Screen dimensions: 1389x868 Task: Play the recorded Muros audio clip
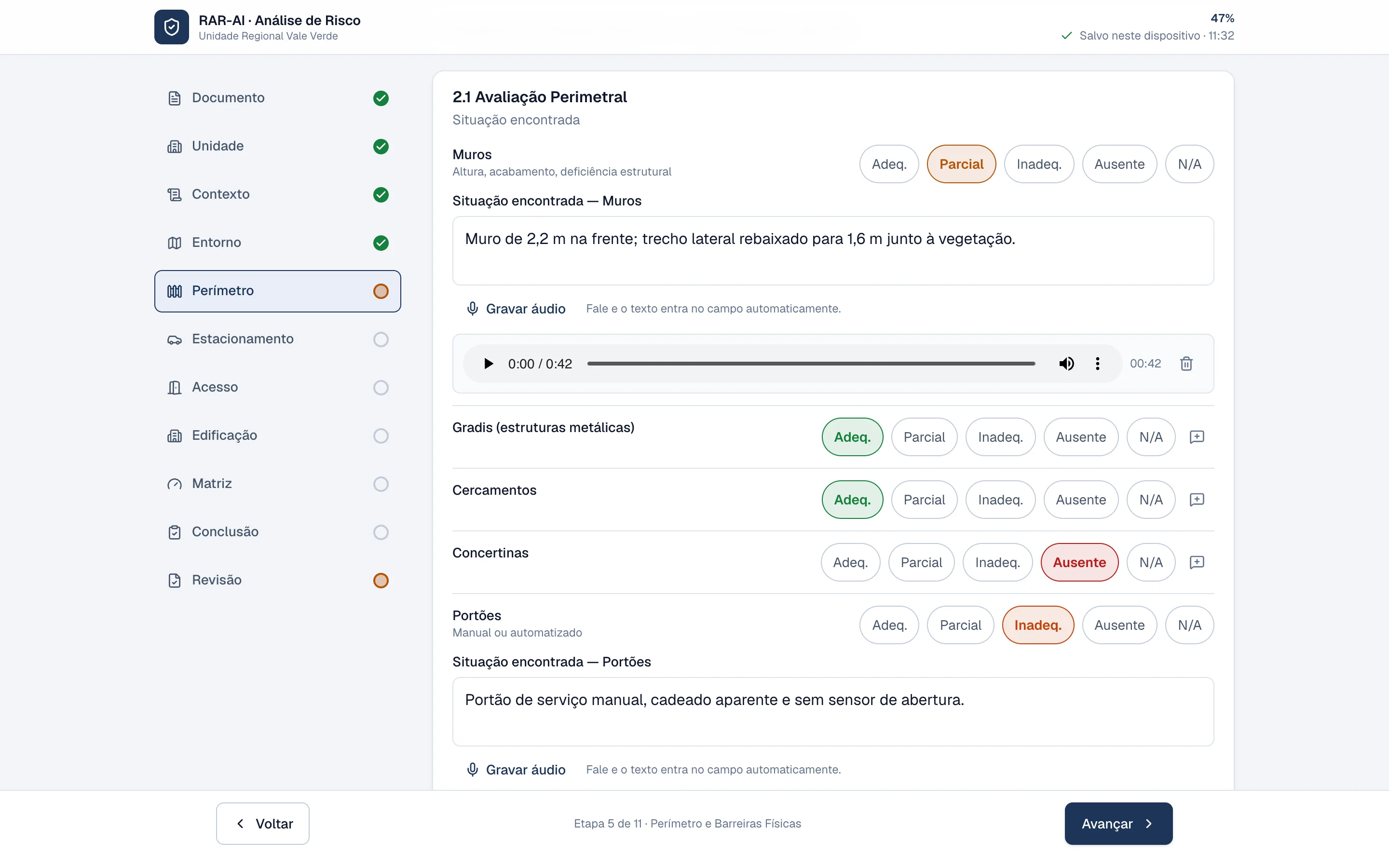489,364
